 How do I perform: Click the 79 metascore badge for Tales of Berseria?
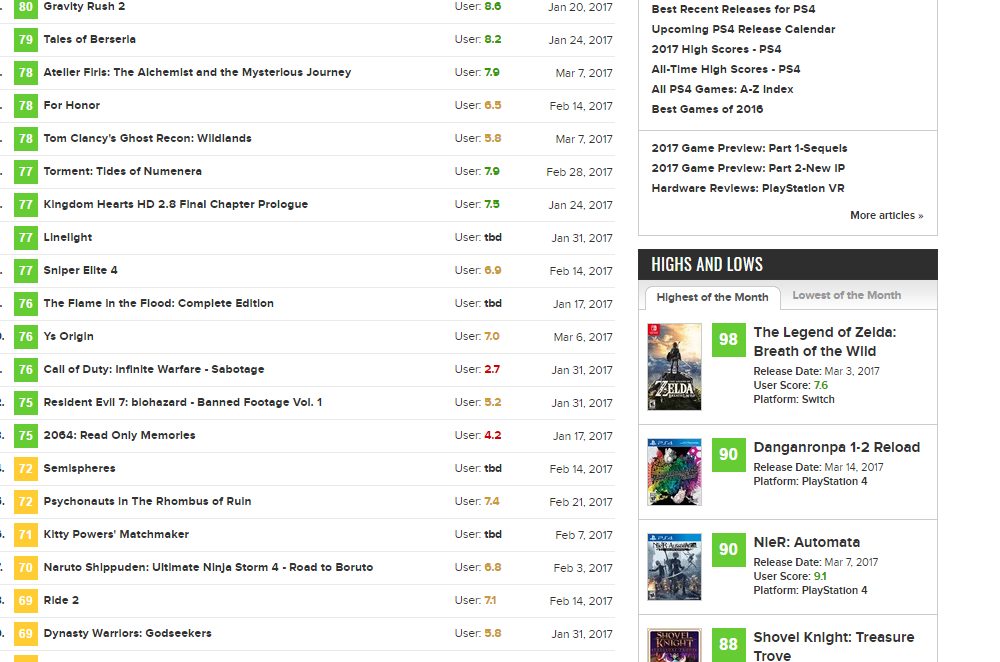pos(26,40)
